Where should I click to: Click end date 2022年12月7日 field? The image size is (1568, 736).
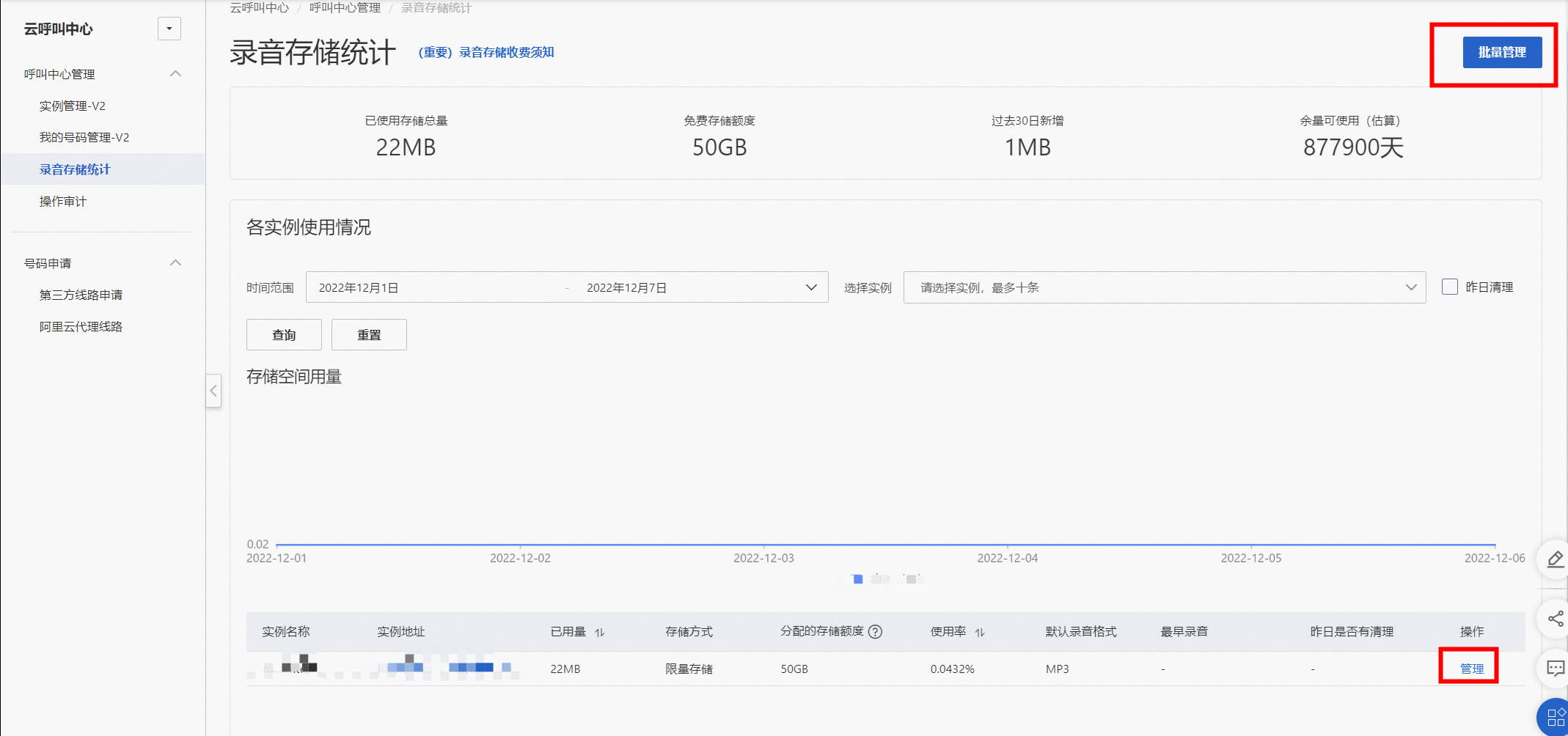tap(627, 288)
